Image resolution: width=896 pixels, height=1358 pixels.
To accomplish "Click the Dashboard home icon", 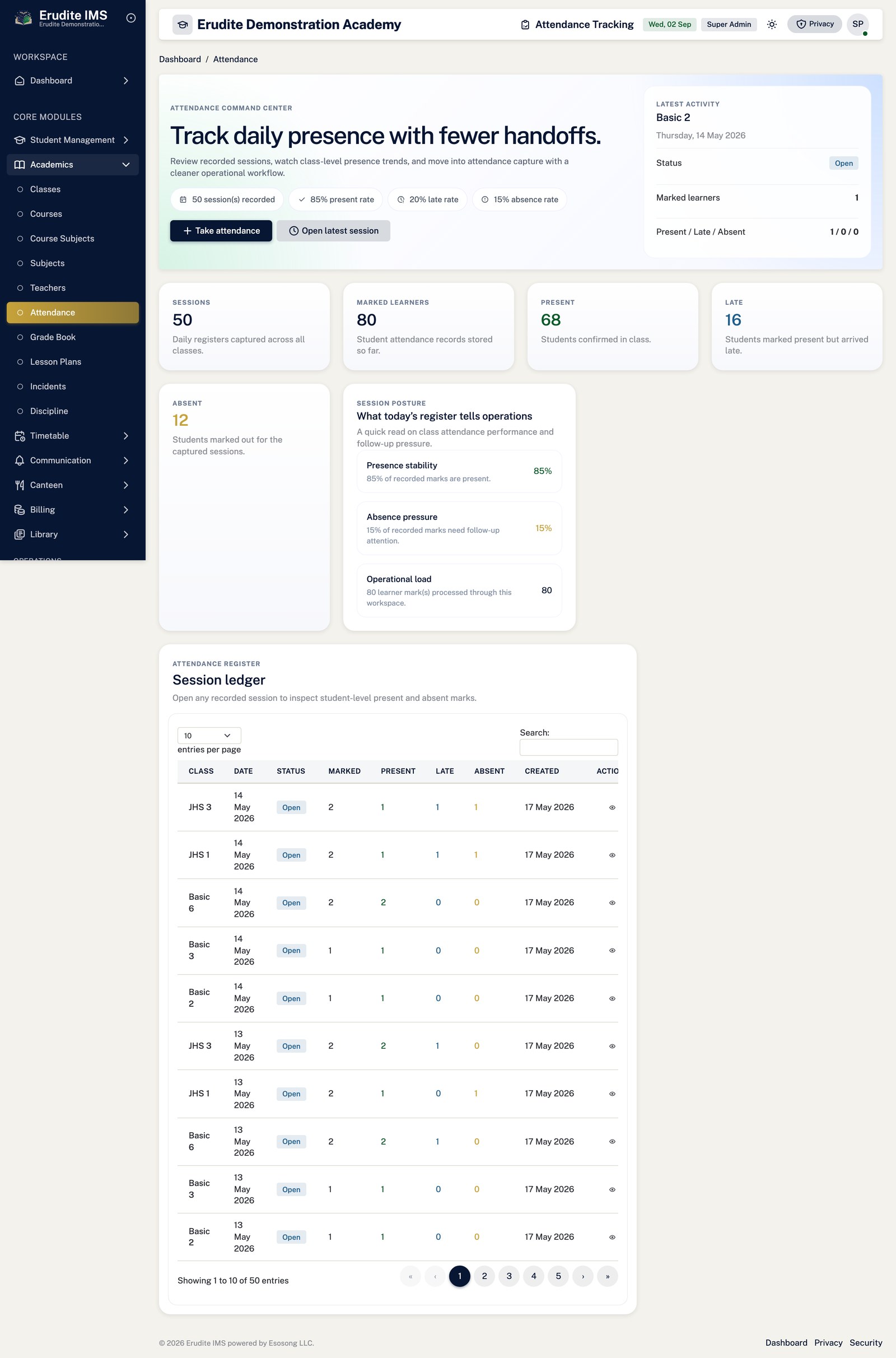I will tap(20, 81).
